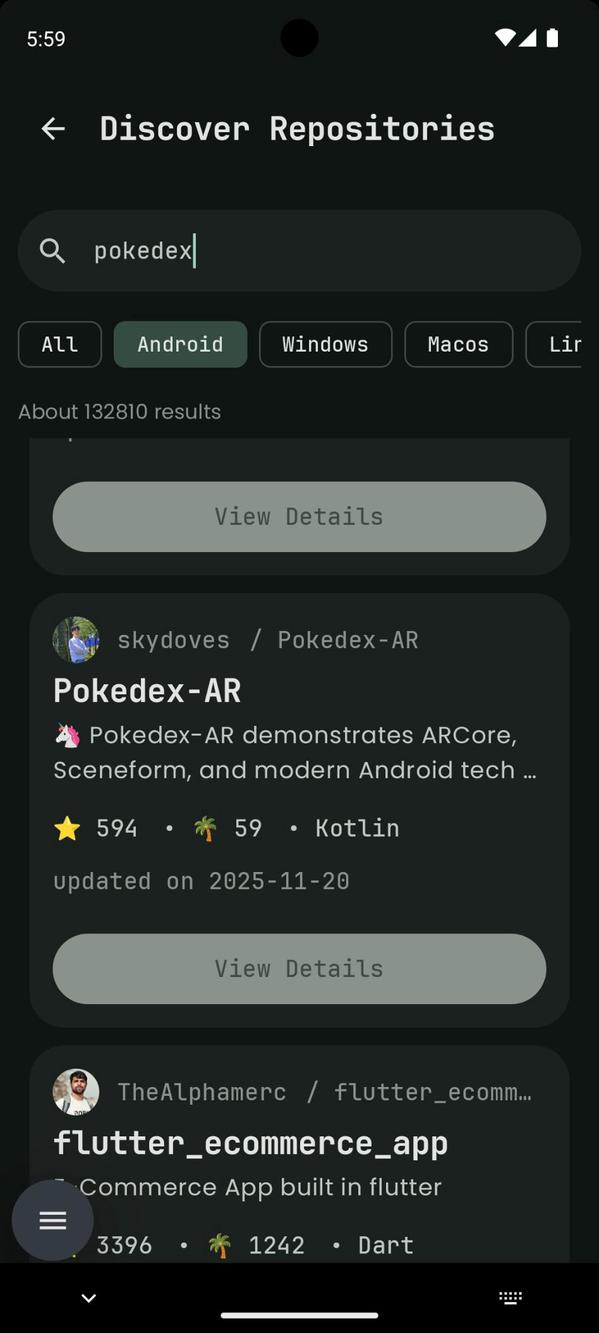The image size is (599, 1333).
Task: Navigate back using the arrow icon
Action: [x=52, y=128]
